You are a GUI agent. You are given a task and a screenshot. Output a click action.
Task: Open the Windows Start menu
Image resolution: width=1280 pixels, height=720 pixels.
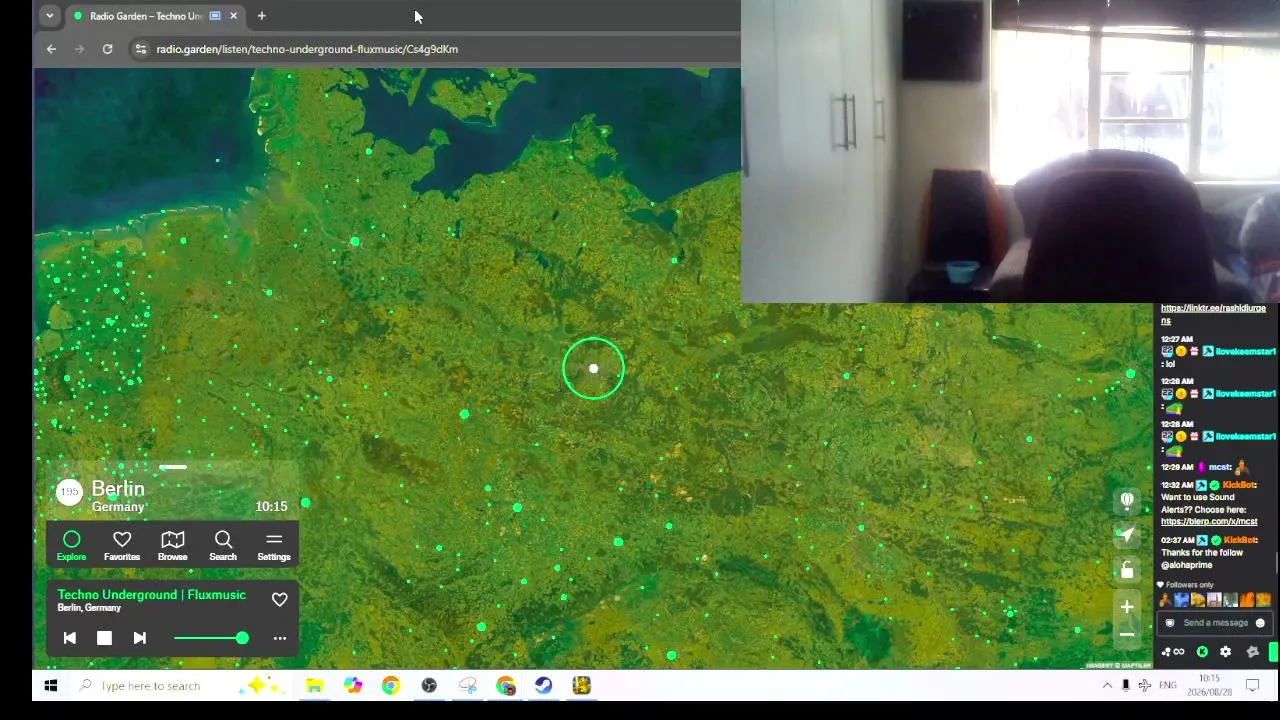click(51, 686)
